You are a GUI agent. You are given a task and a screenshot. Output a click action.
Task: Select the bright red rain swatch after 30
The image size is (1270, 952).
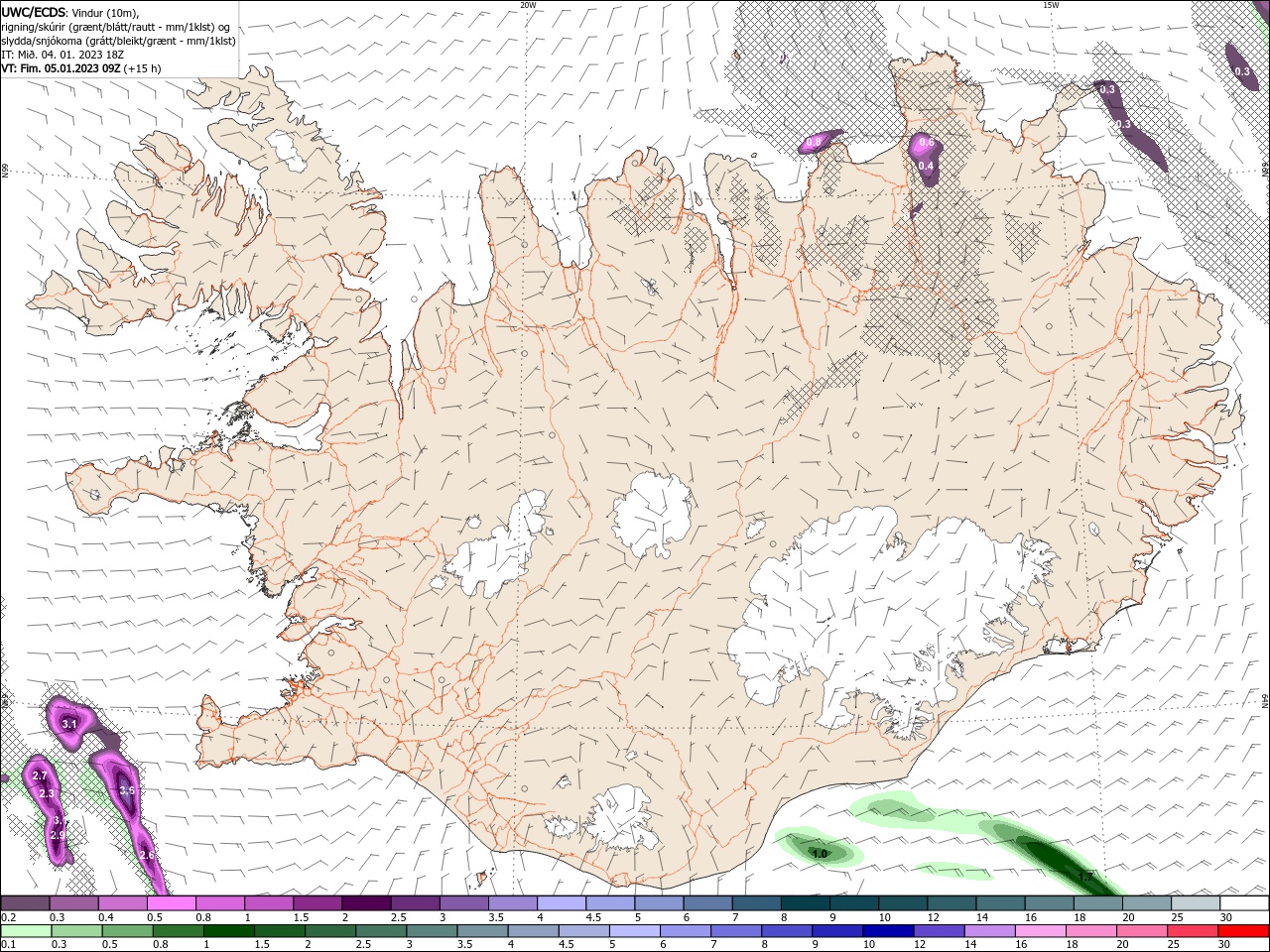[1243, 931]
